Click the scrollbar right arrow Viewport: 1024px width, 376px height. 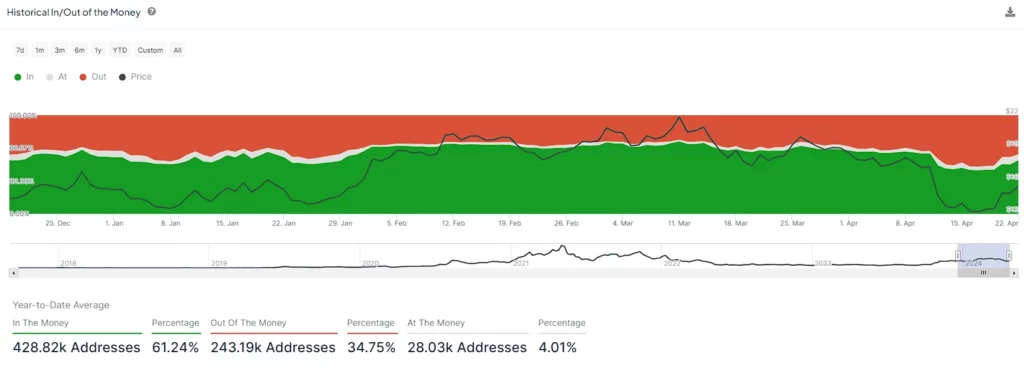(1014, 273)
